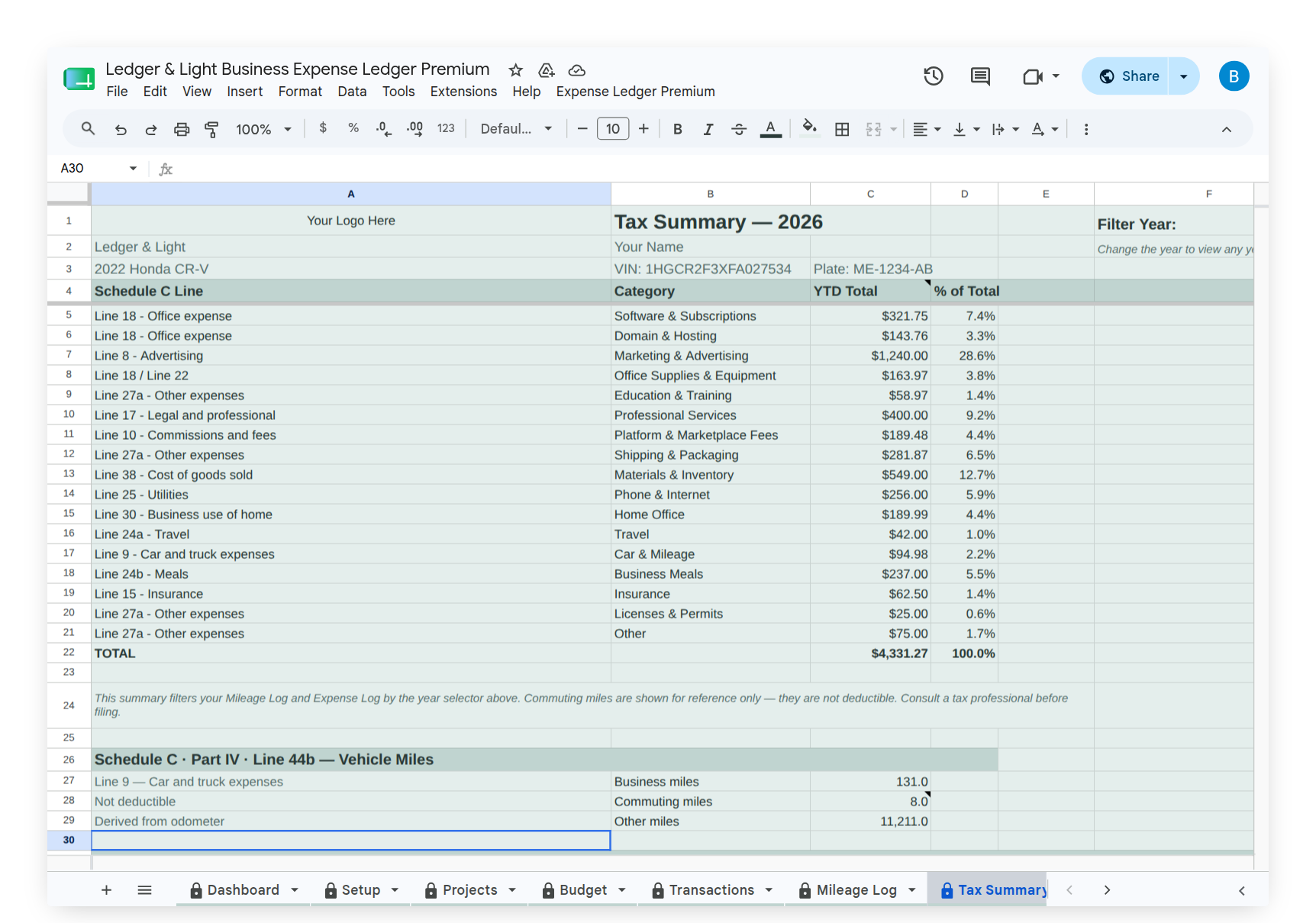This screenshot has height=923, width=1316.
Task: Redo the last action
Action: point(151,129)
